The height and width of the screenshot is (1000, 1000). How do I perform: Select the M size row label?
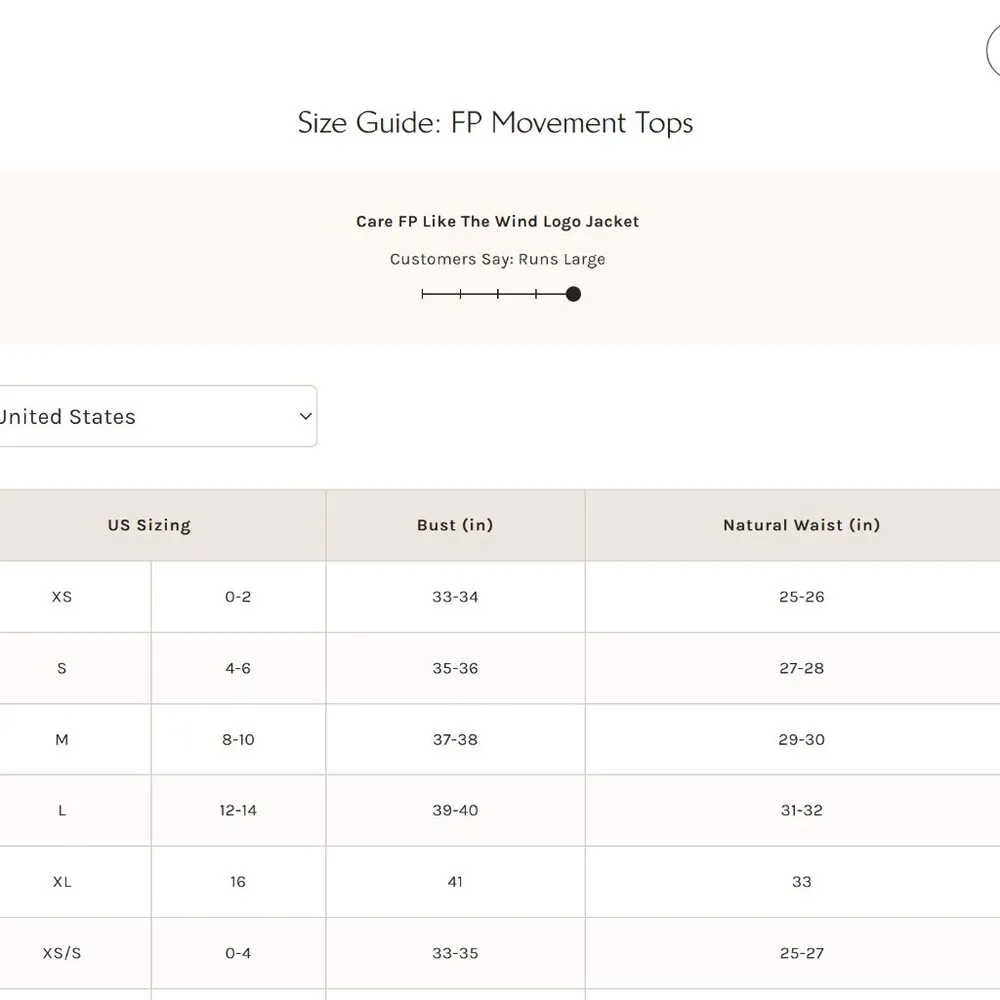(x=62, y=740)
